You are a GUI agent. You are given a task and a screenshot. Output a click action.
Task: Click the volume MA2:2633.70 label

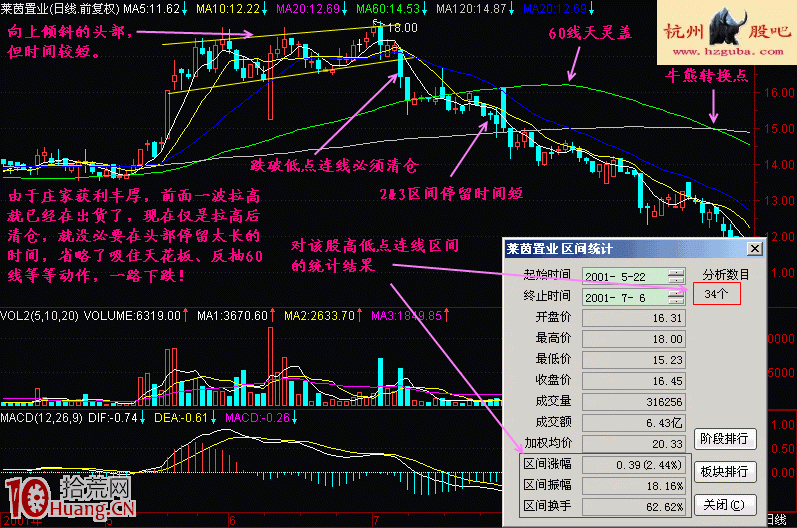click(x=322, y=316)
